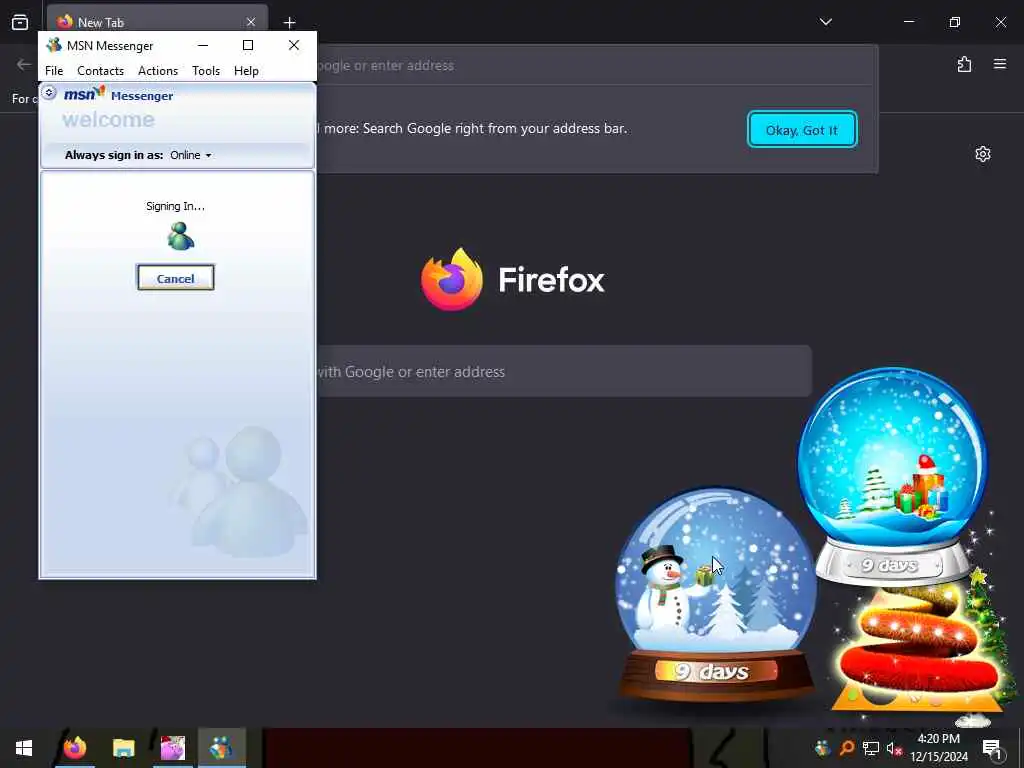
Task: Click the MSN Messenger title bar icon
Action: [x=54, y=45]
